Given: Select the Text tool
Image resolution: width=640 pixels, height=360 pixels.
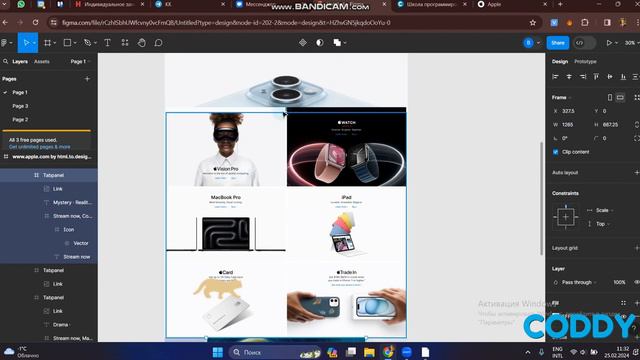Looking at the screenshot, I should click(107, 42).
